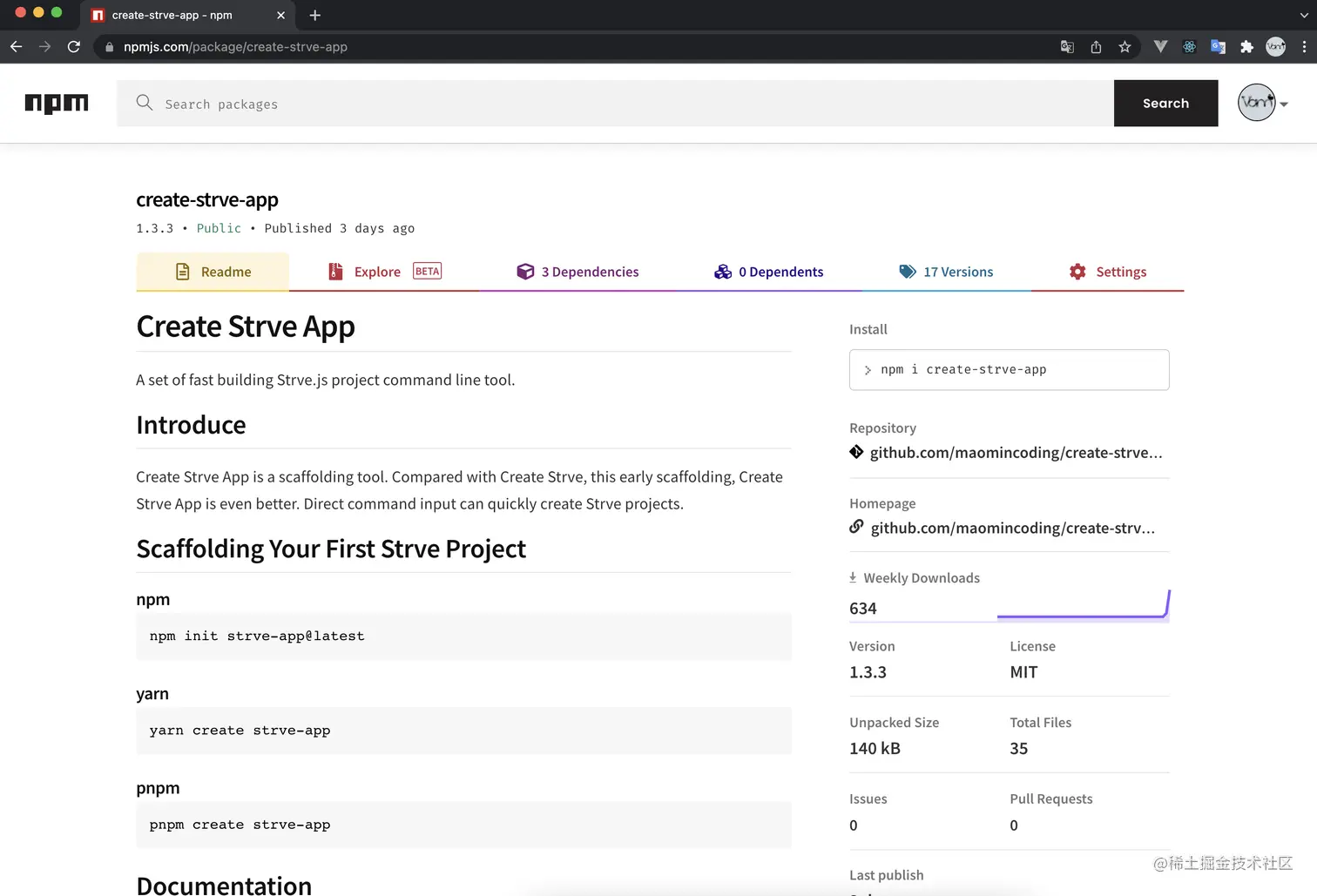The width and height of the screenshot is (1317, 896).
Task: View the 0 Dependents tab
Action: (768, 272)
